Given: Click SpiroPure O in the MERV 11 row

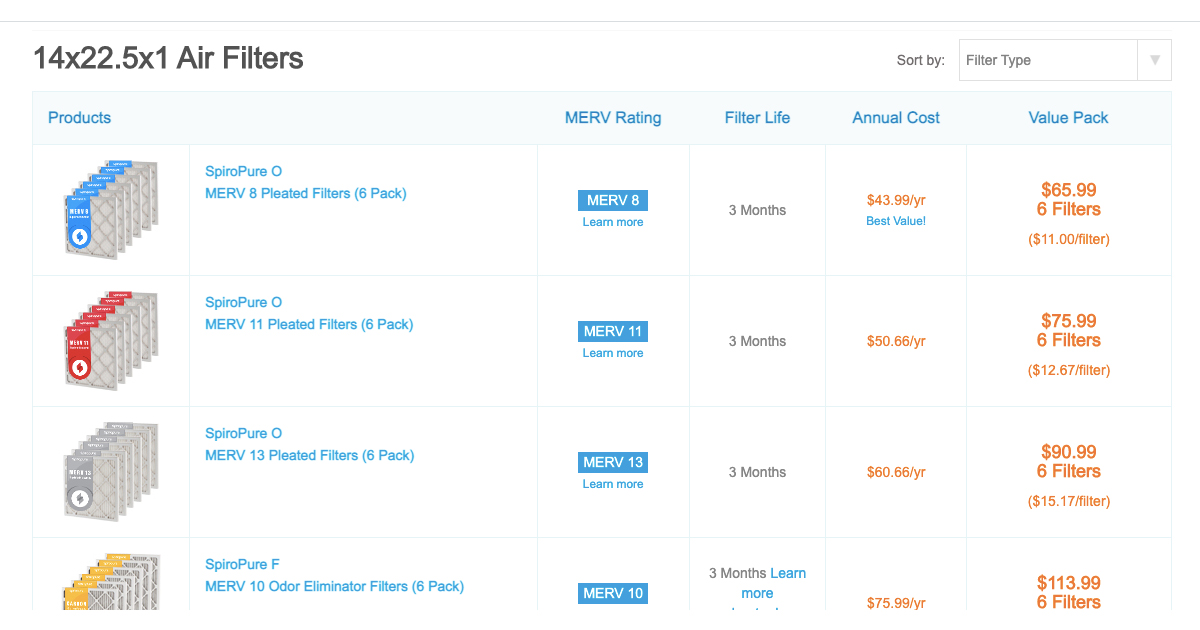Looking at the screenshot, I should pos(244,302).
